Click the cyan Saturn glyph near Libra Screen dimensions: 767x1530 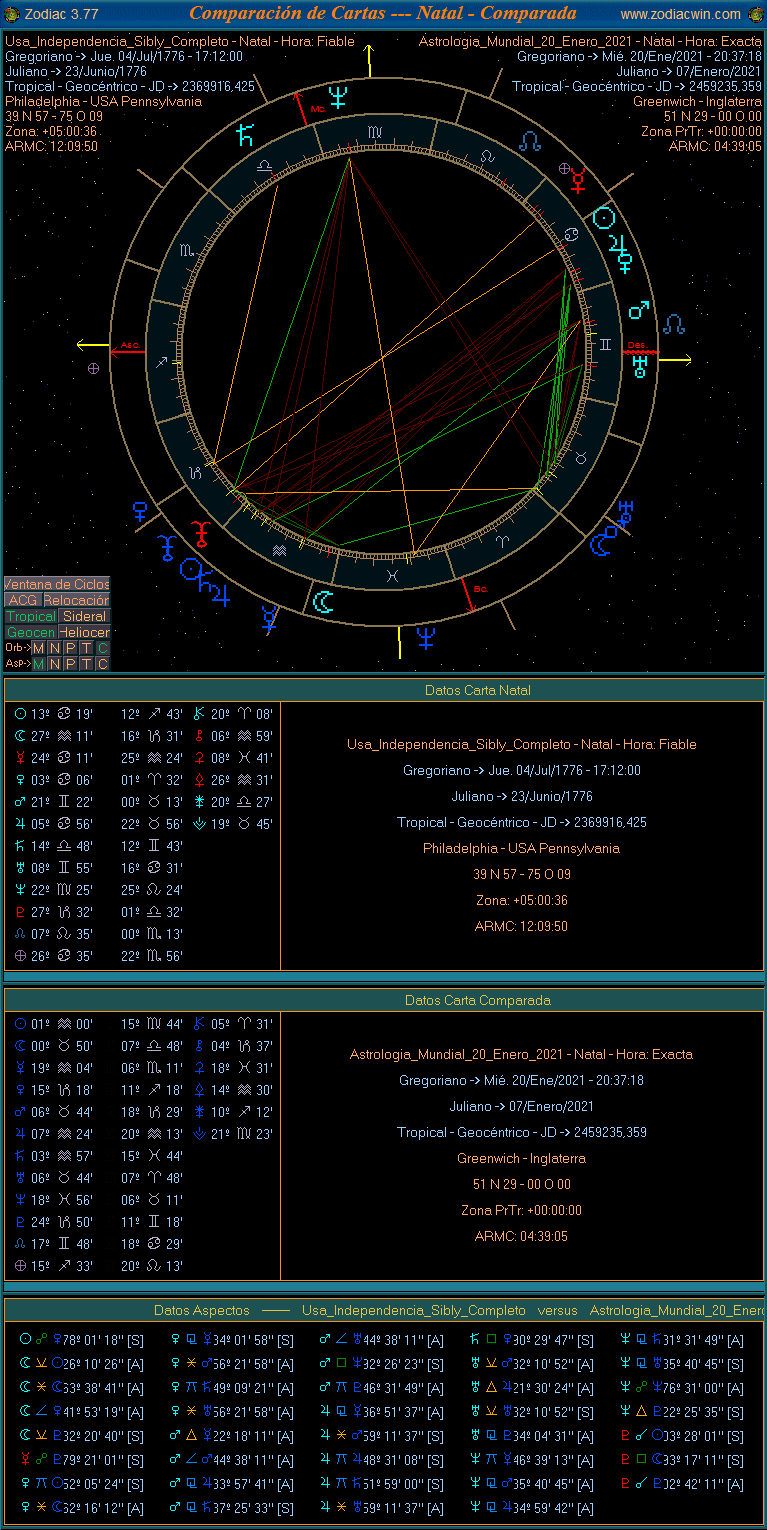pyautogui.click(x=246, y=135)
